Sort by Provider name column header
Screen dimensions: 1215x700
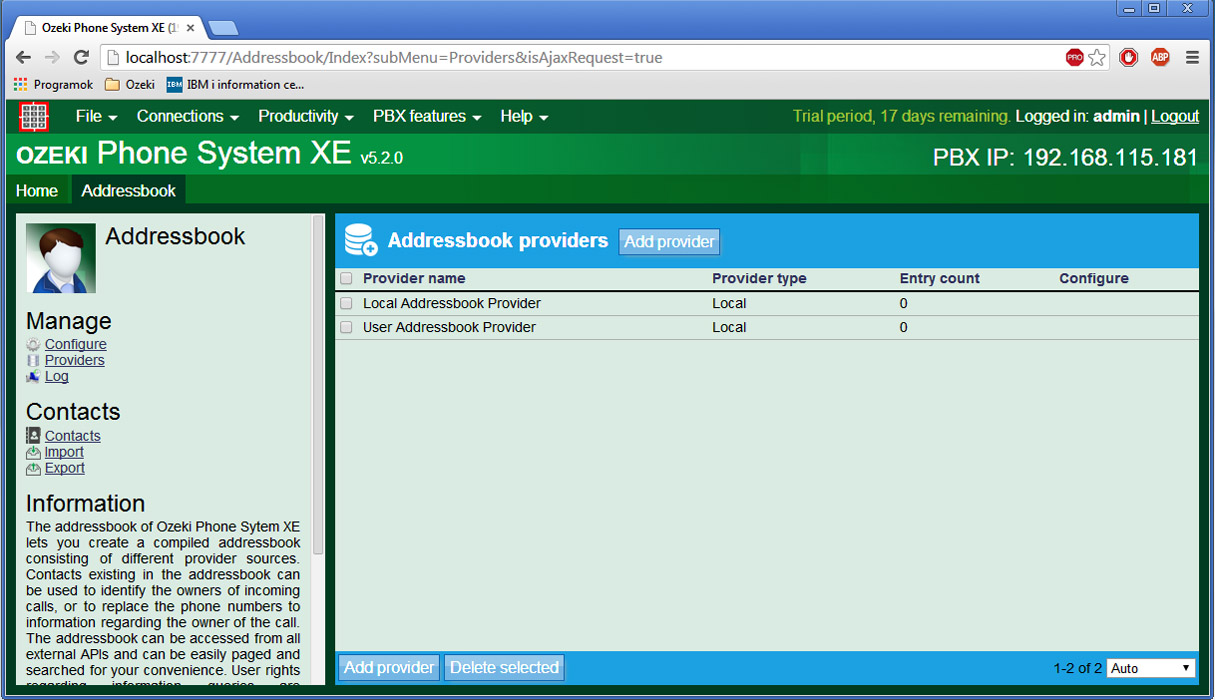414,279
